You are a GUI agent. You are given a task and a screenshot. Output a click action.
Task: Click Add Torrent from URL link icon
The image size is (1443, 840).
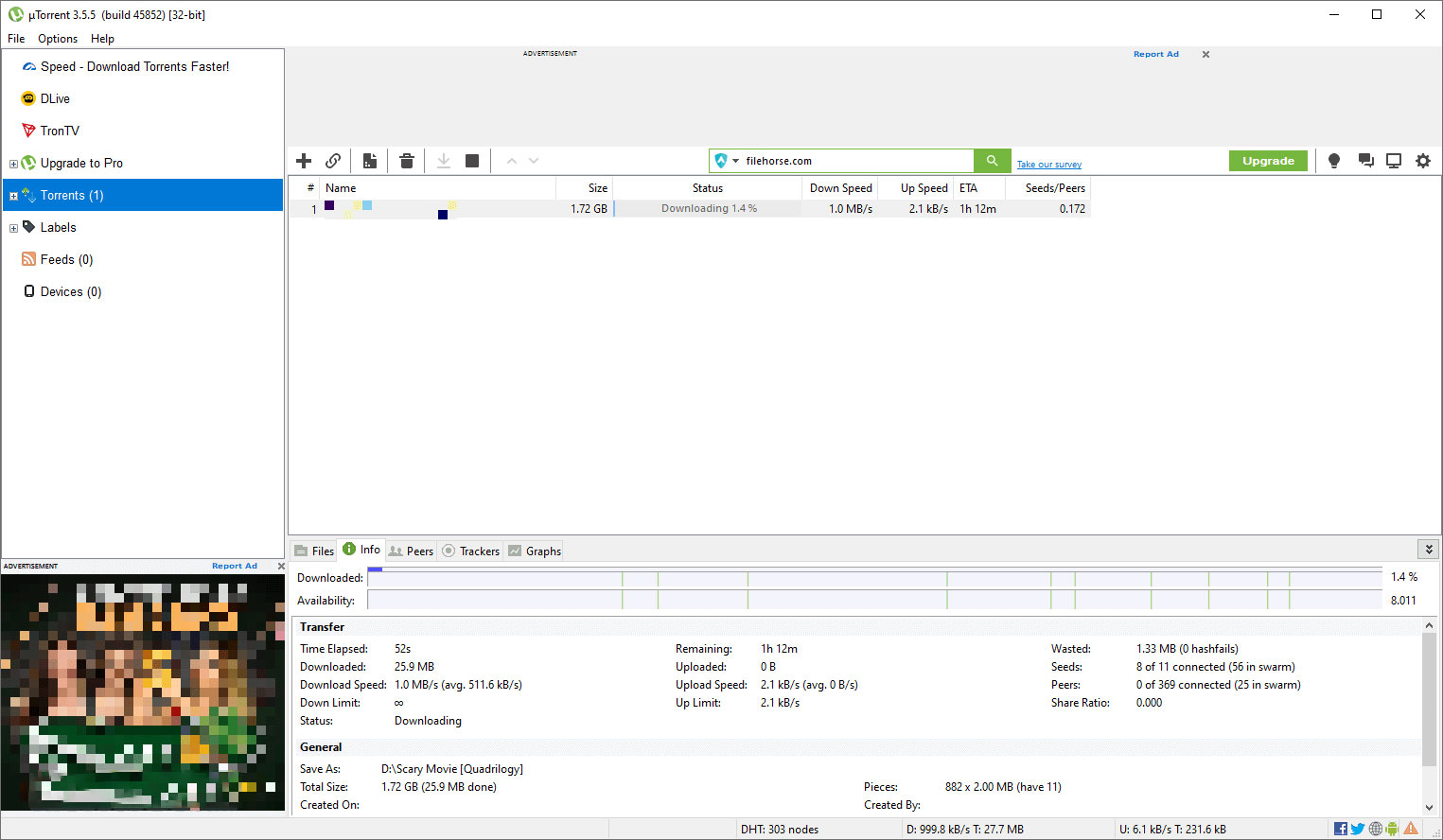[x=333, y=161]
